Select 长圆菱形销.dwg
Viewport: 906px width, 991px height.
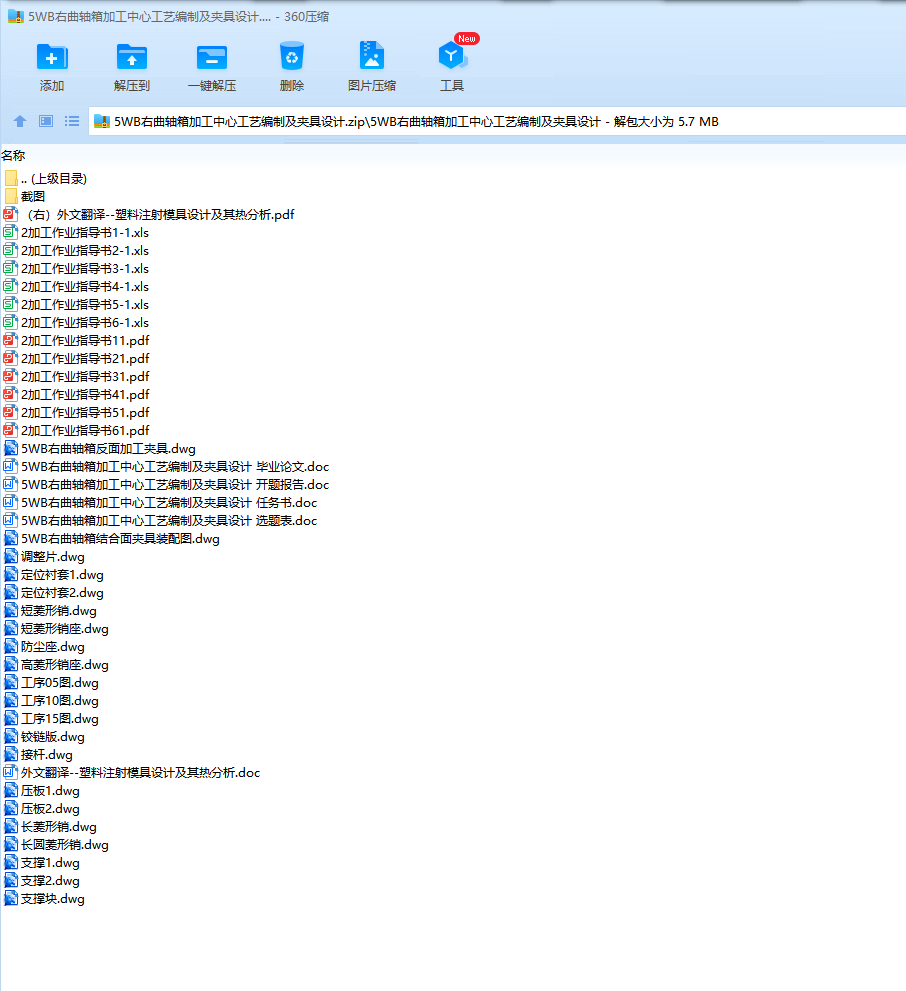(56, 845)
